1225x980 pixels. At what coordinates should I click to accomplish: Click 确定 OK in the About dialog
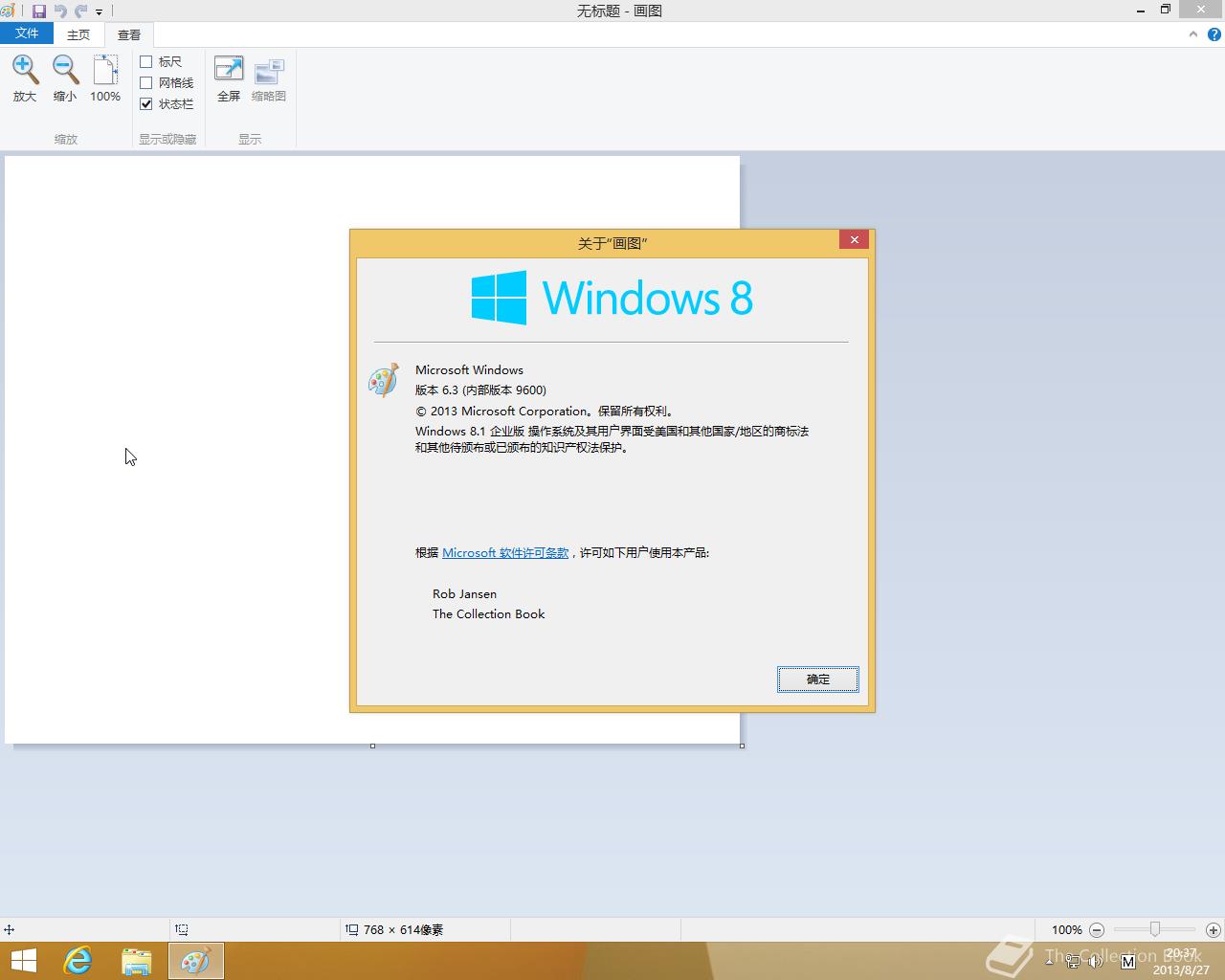tap(818, 679)
